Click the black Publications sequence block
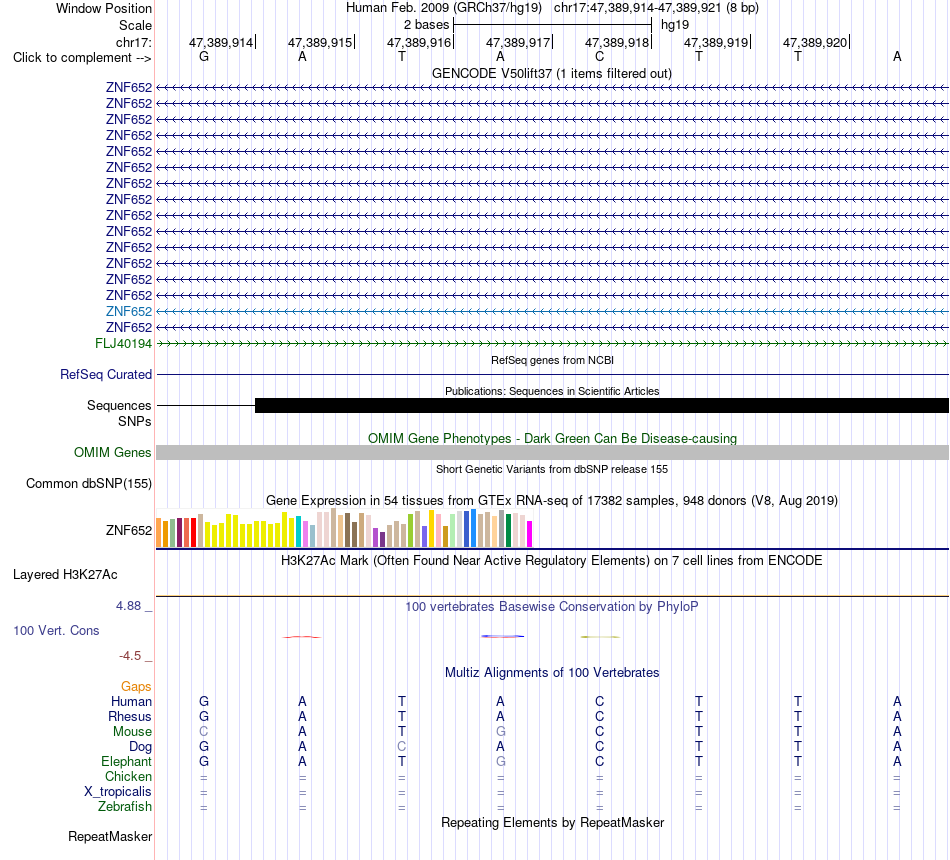The width and height of the screenshot is (950, 860). point(602,405)
